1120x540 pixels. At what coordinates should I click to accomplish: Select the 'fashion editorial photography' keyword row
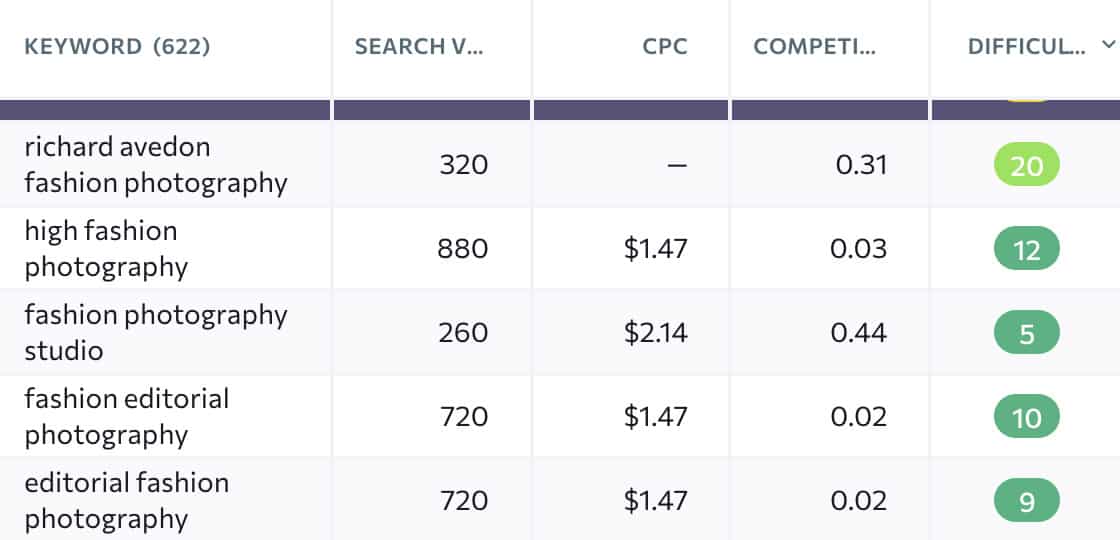pyautogui.click(x=126, y=417)
